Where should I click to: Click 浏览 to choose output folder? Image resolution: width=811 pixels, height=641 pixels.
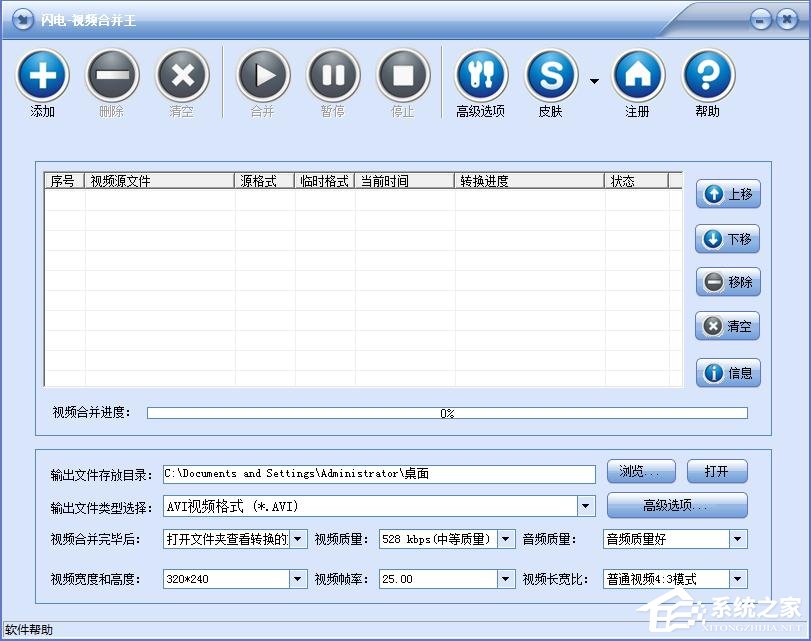pyautogui.click(x=641, y=471)
